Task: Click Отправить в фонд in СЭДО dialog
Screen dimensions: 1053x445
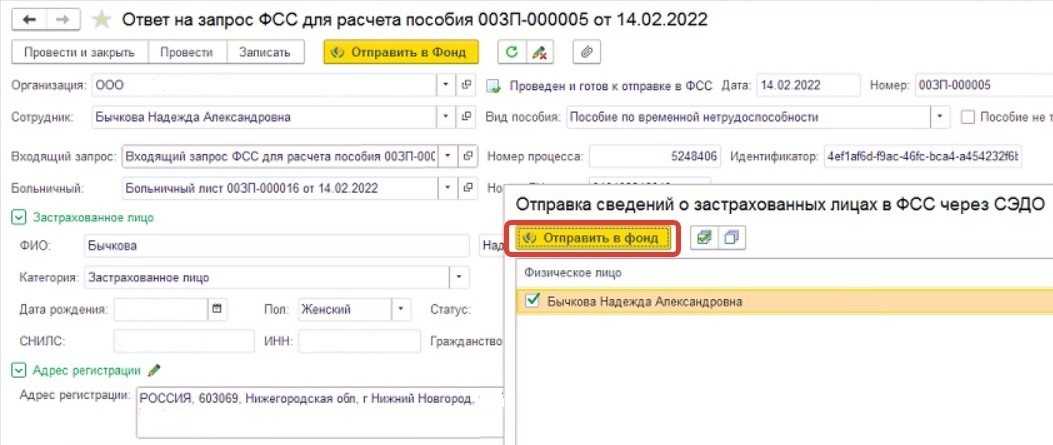Action: tap(599, 238)
